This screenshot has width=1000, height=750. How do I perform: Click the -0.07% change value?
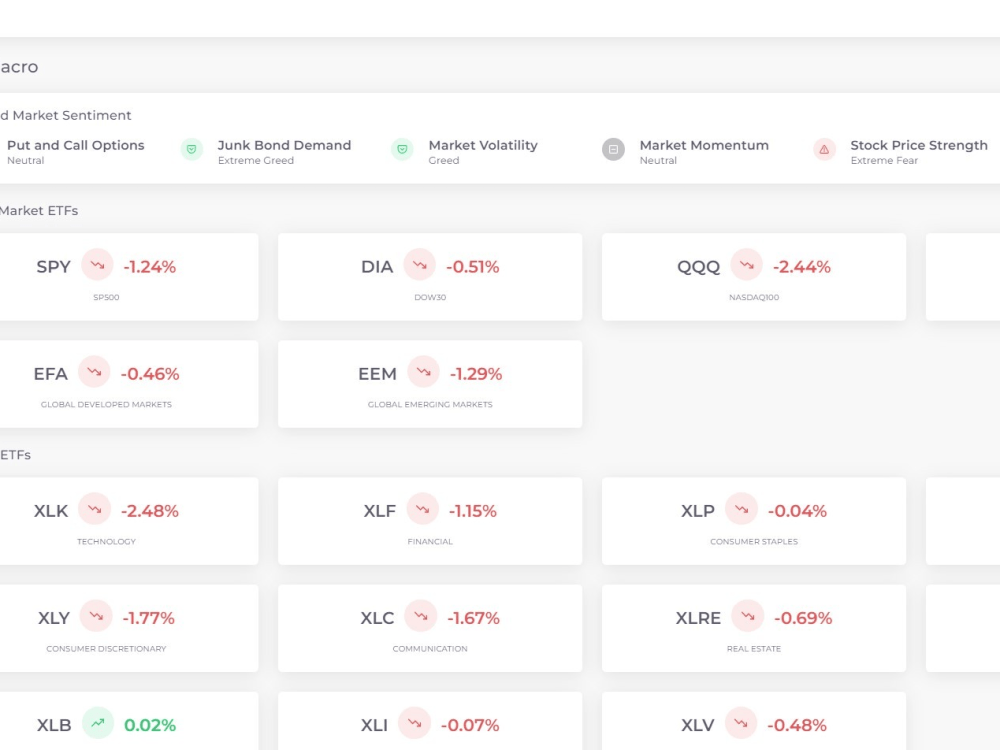[x=470, y=725]
